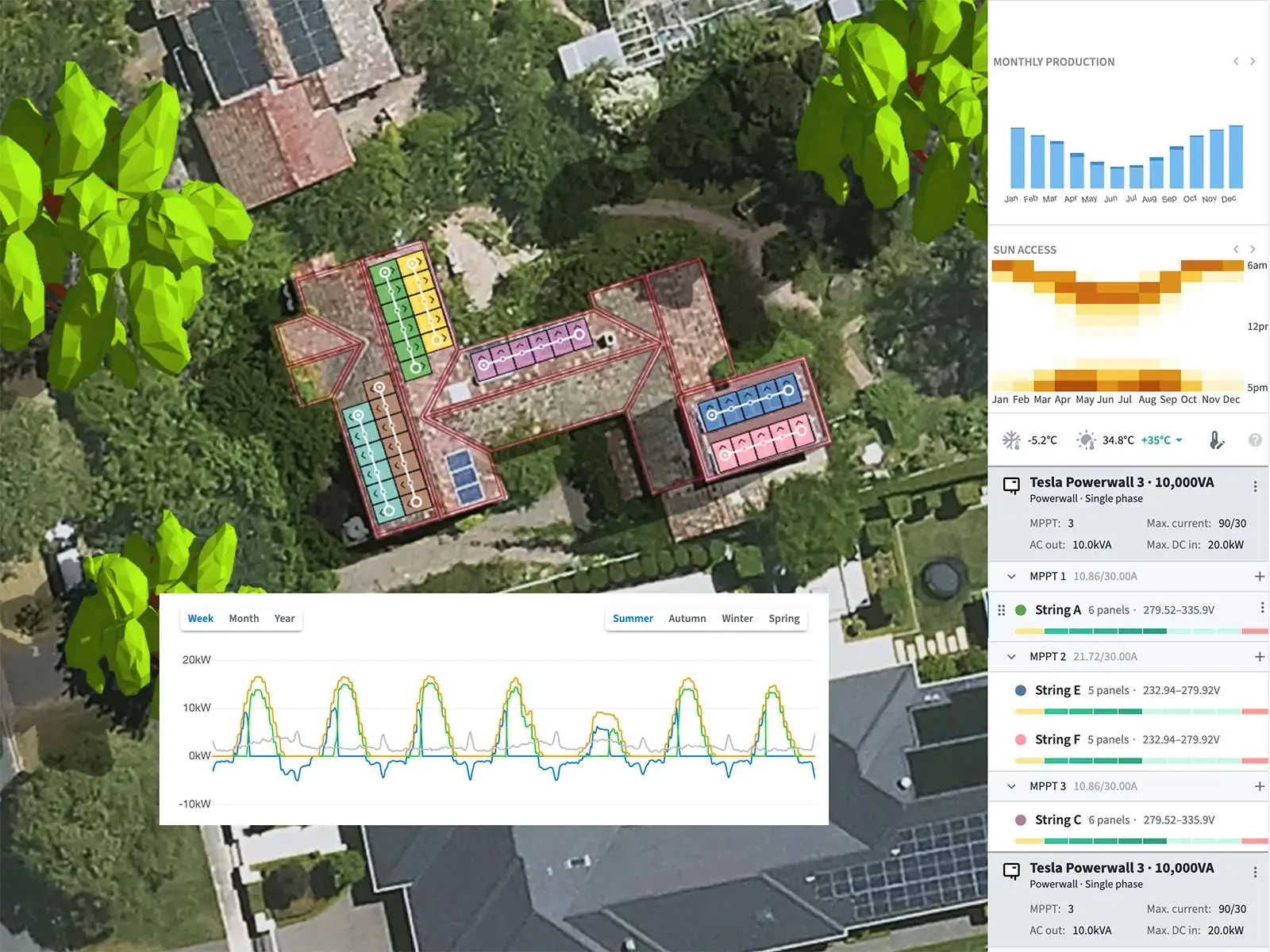The width and height of the screenshot is (1270, 952).
Task: Click String E voltage range bar
Action: [1141, 712]
